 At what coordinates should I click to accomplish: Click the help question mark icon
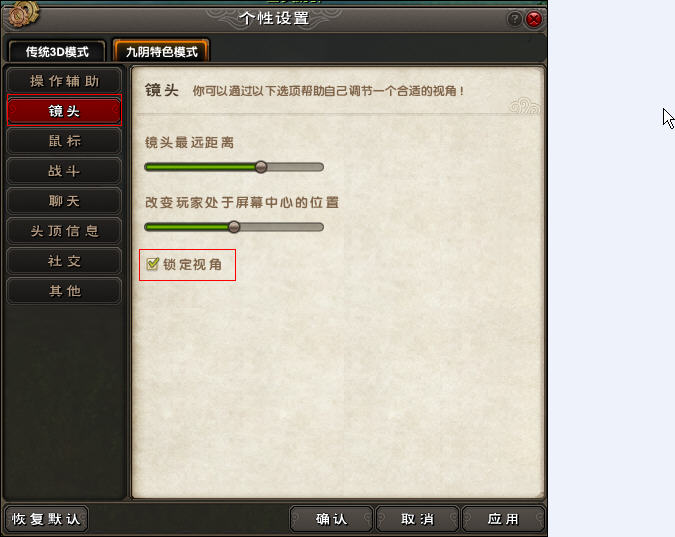click(514, 19)
